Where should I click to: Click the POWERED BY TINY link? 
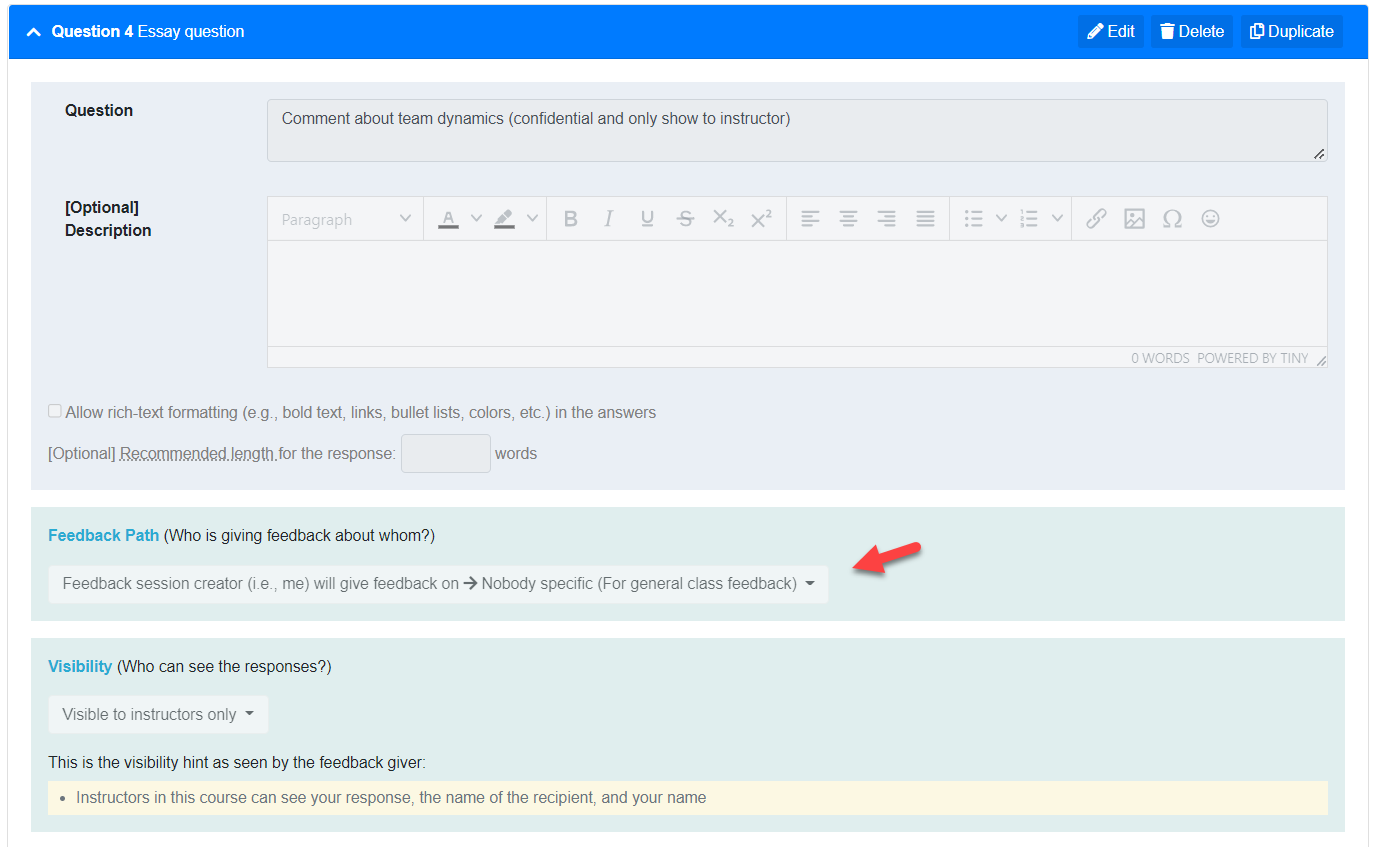[1253, 358]
